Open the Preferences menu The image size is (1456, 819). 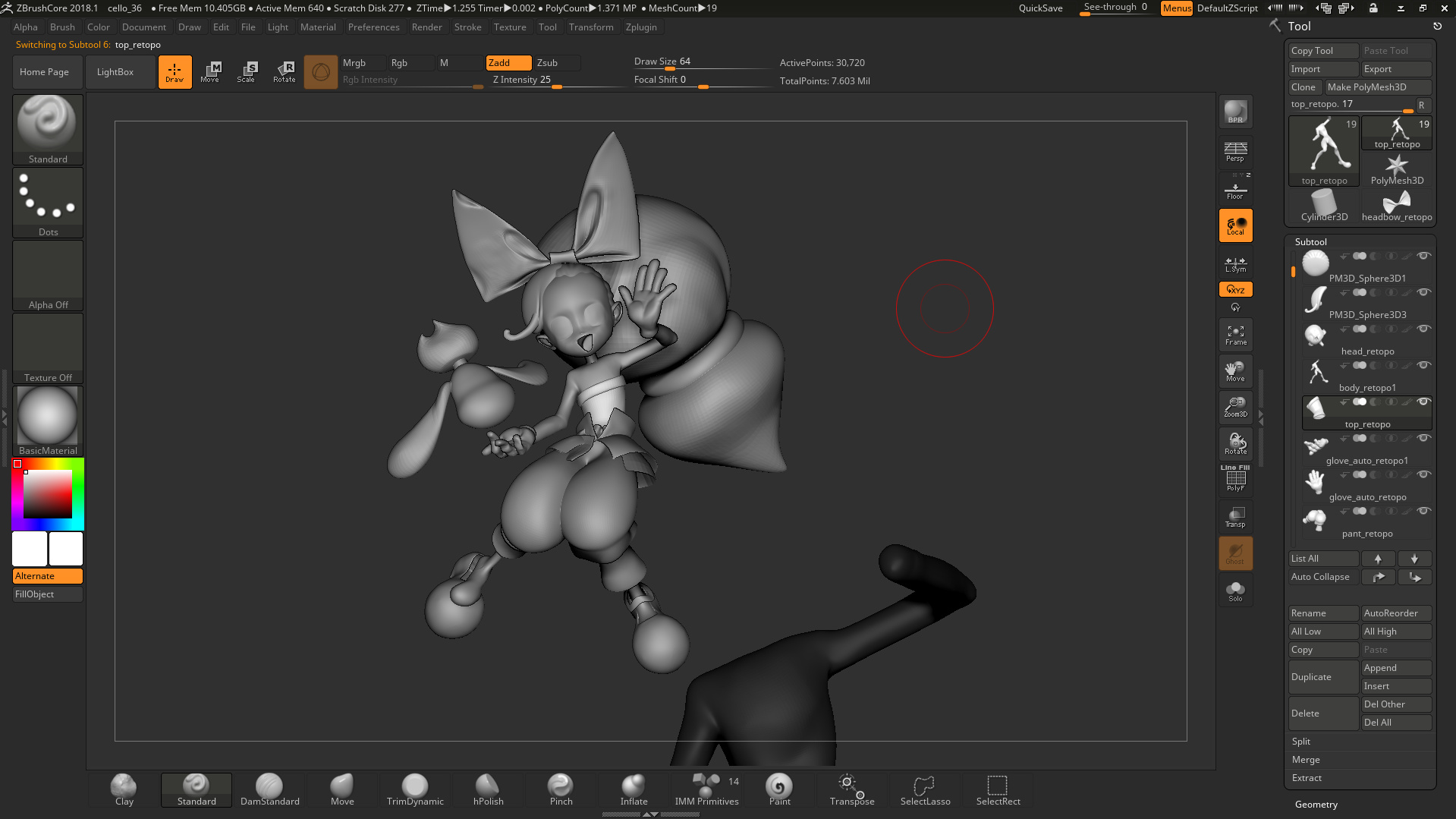click(x=373, y=27)
